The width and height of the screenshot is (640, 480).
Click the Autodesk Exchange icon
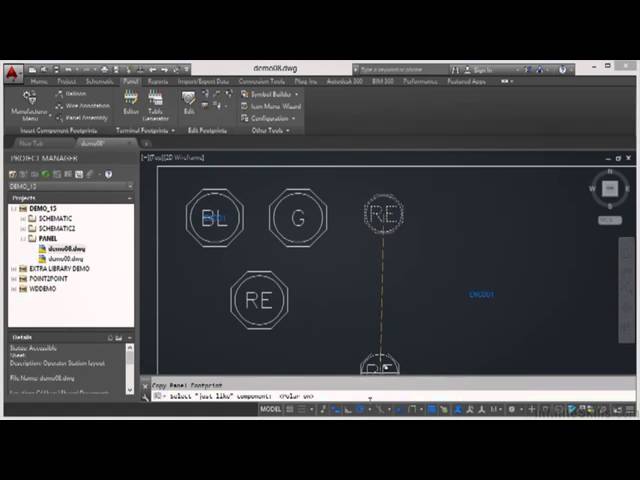point(528,70)
